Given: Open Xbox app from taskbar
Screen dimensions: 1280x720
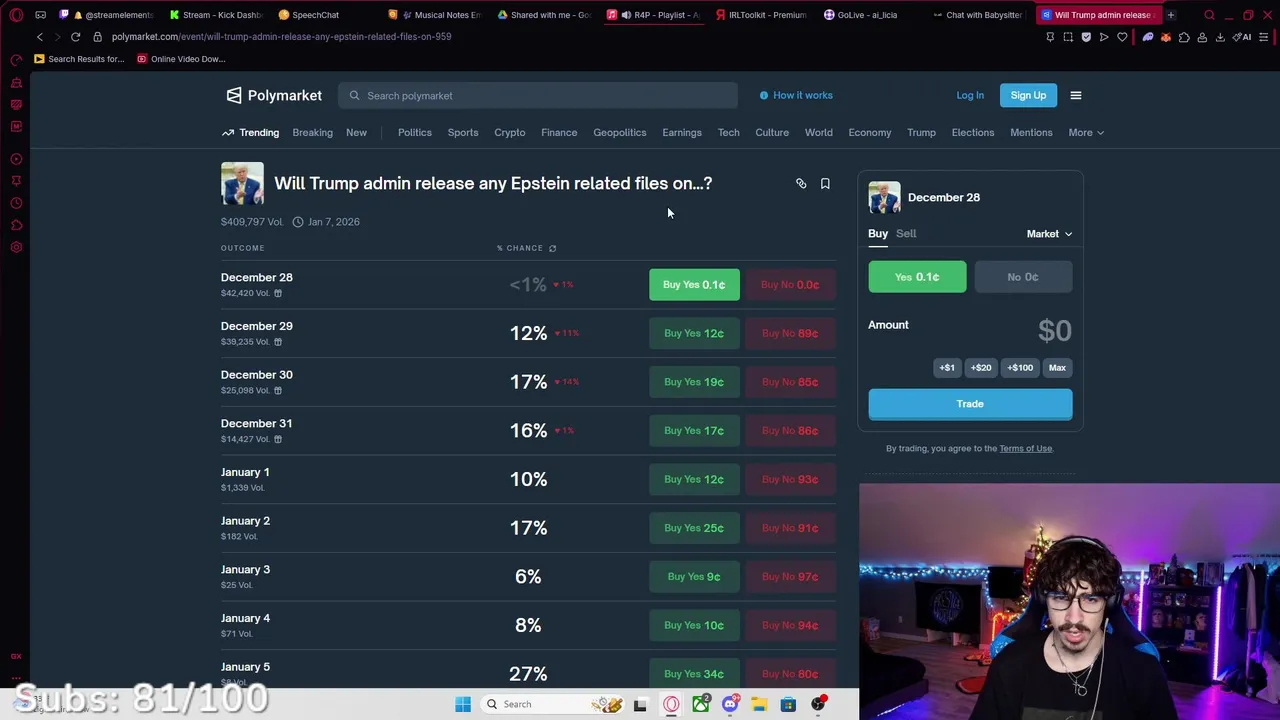Looking at the screenshot, I should click(x=701, y=704).
